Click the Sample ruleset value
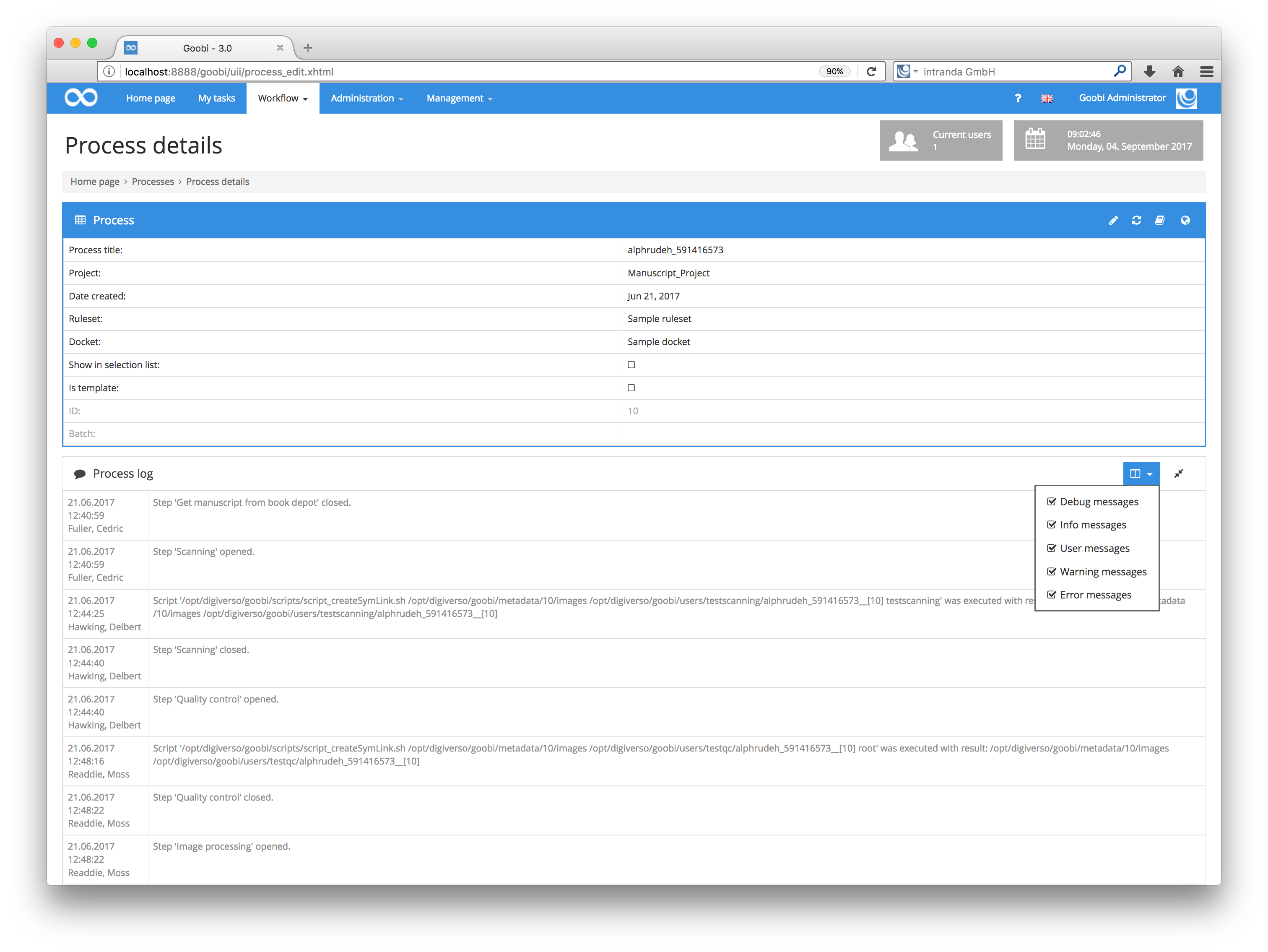1268x952 pixels. tap(659, 319)
